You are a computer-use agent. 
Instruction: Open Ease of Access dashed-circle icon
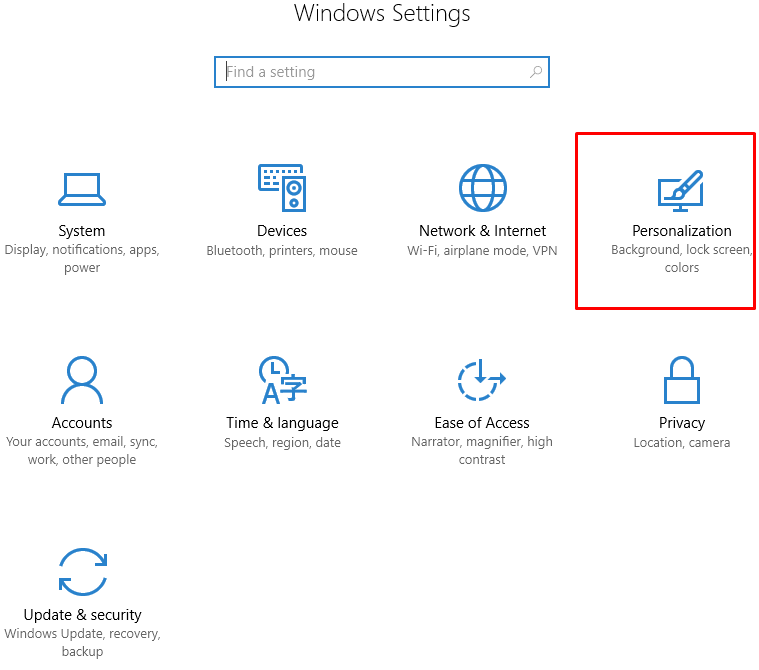pos(482,380)
